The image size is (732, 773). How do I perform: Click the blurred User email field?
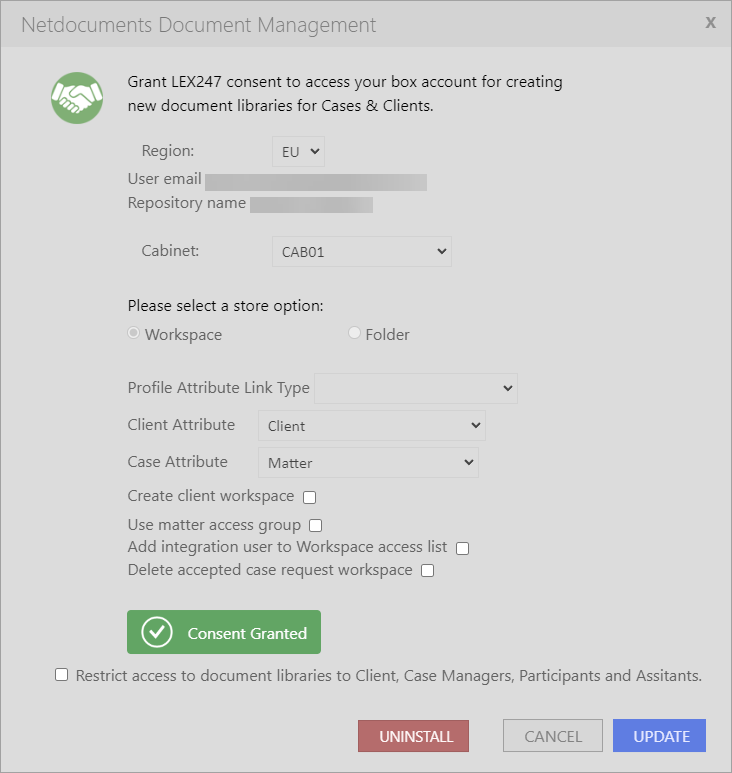point(316,182)
